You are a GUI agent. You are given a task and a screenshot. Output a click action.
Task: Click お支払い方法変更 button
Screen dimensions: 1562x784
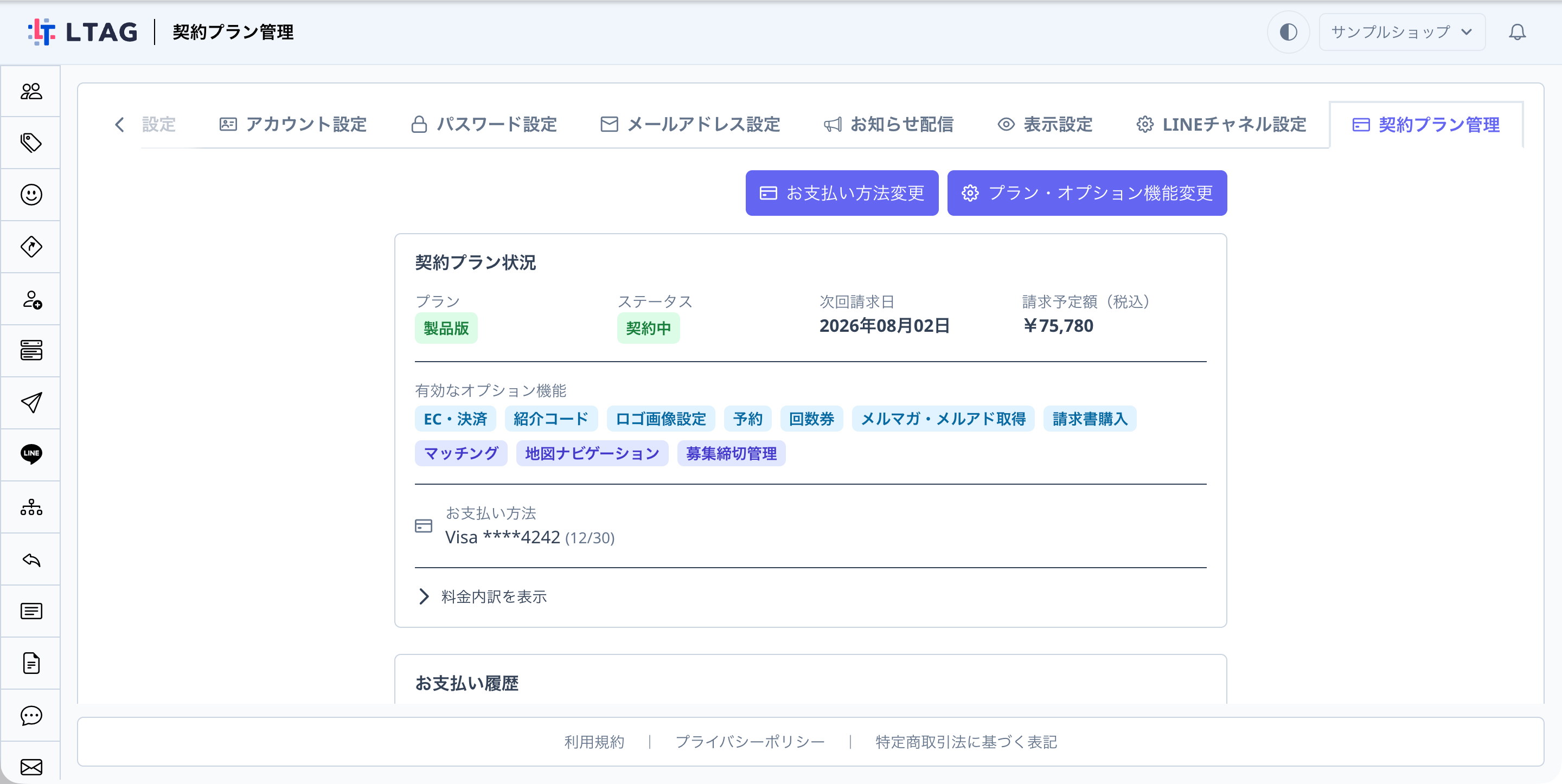point(842,193)
